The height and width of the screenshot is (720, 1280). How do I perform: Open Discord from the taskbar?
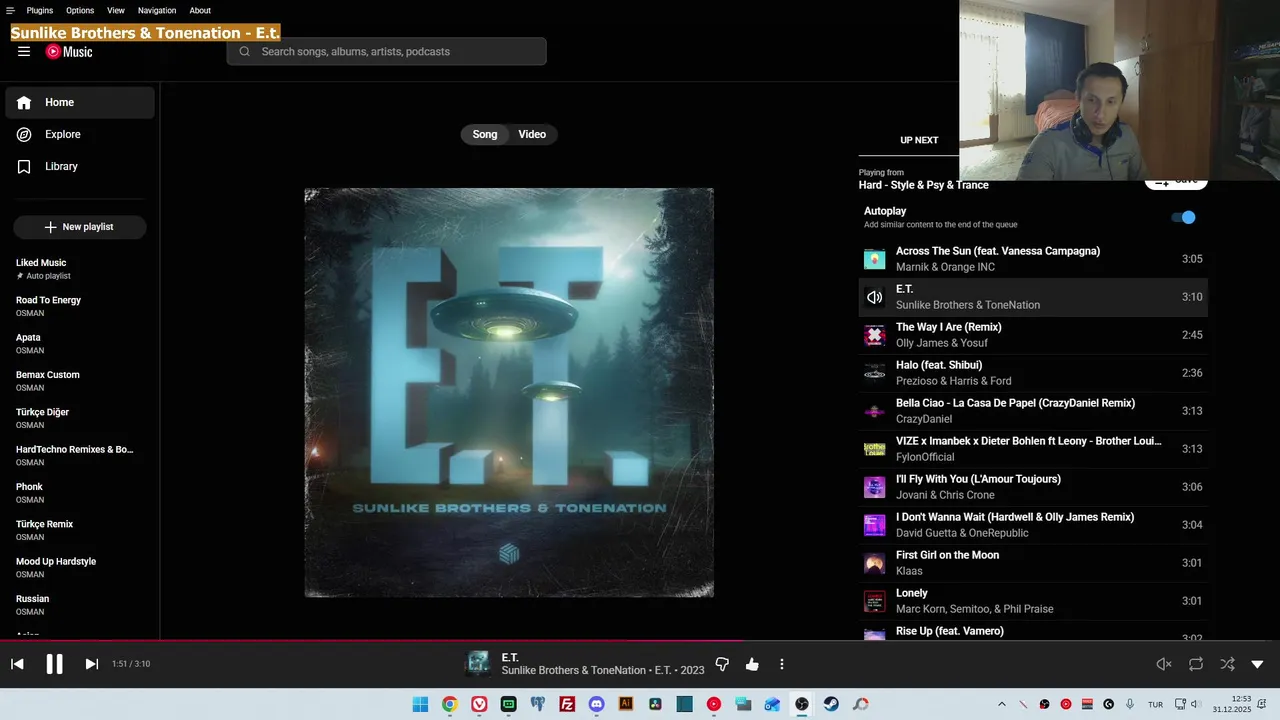[596, 704]
